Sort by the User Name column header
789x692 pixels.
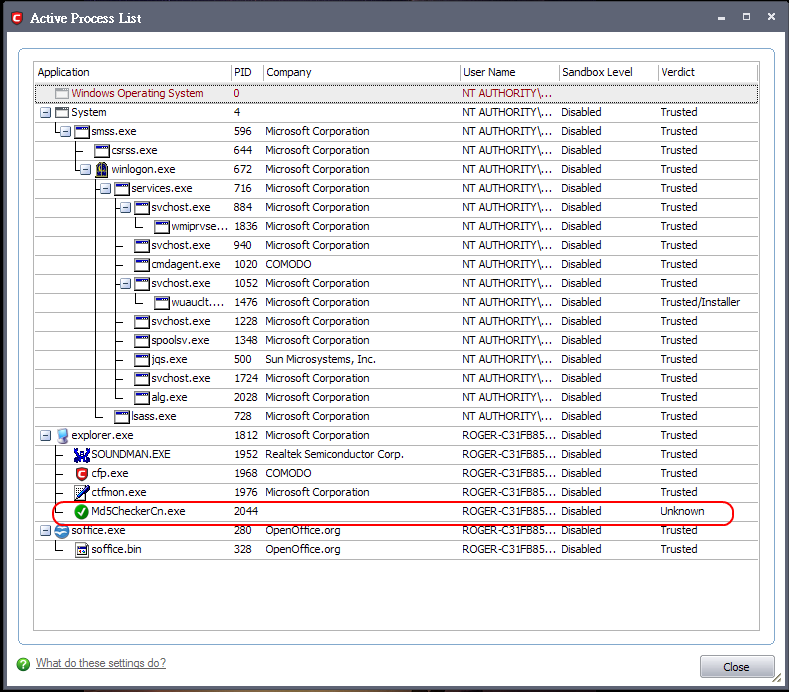click(x=509, y=72)
